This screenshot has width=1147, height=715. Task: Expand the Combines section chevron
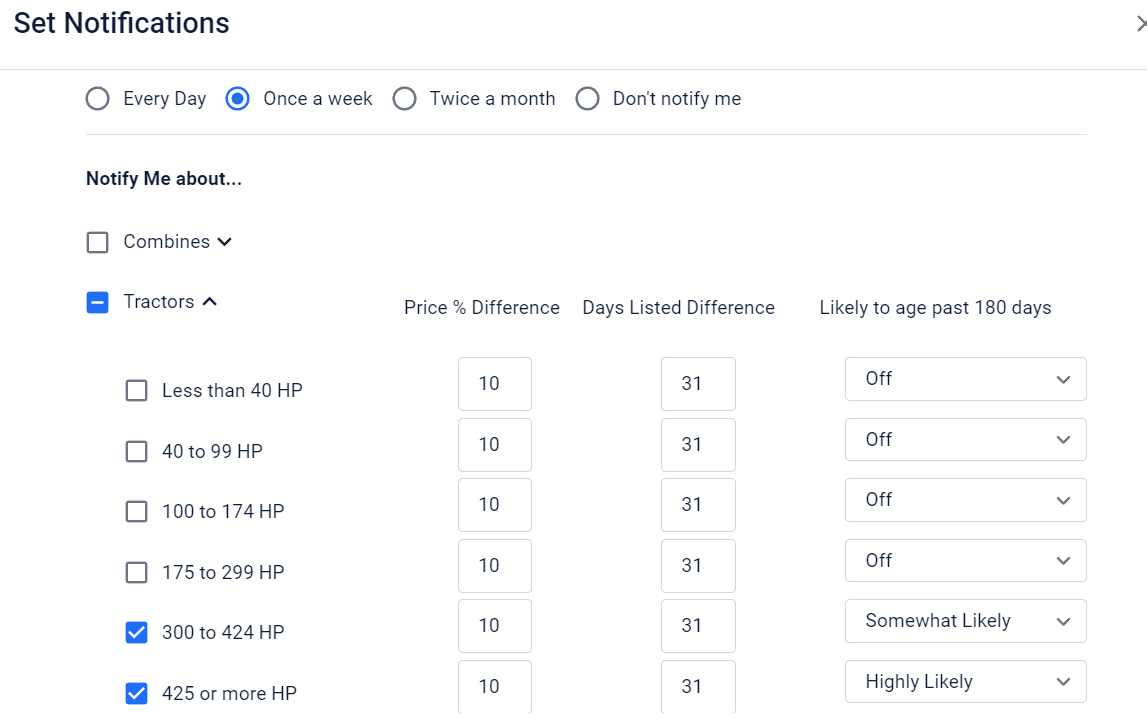click(x=225, y=242)
